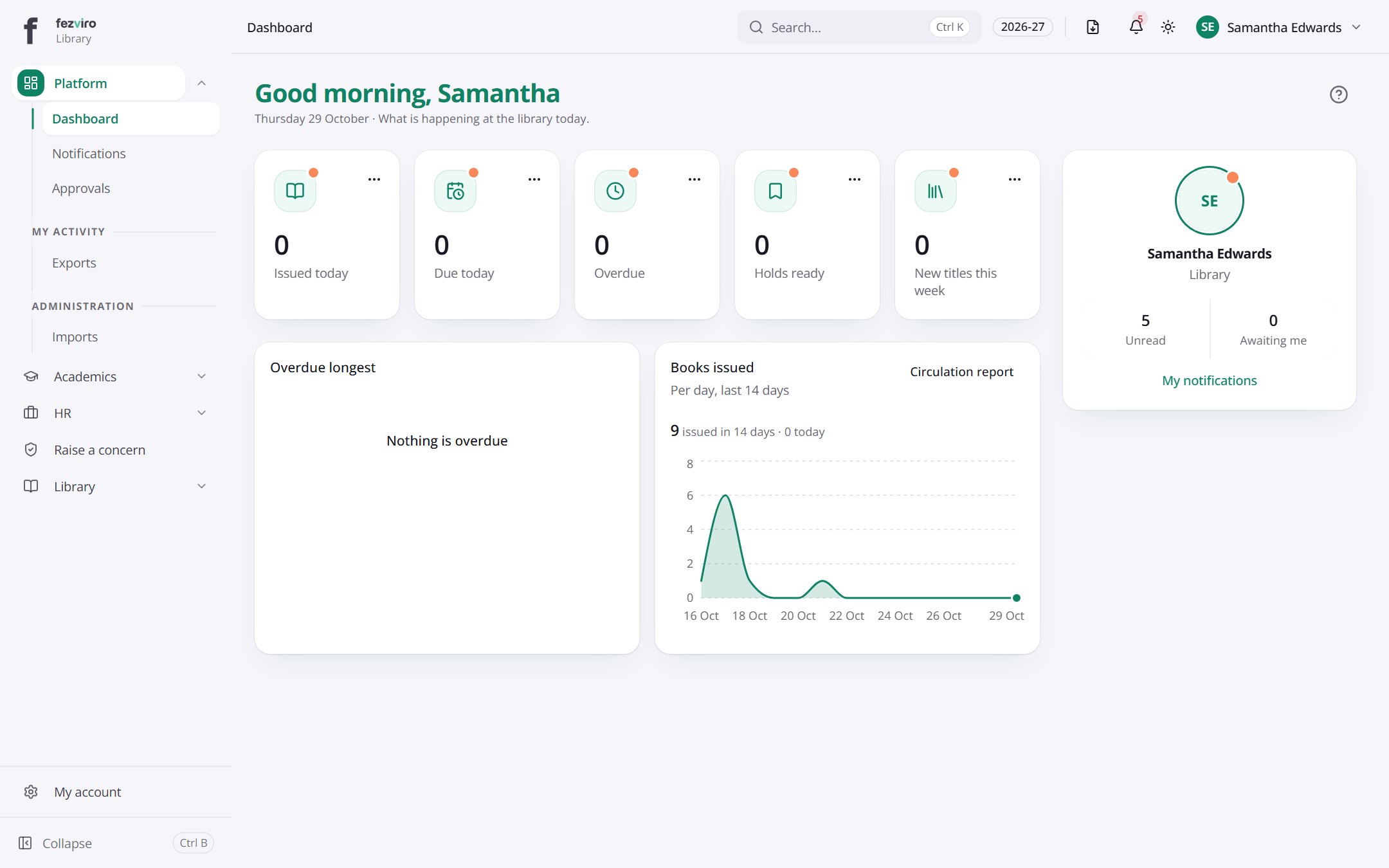Toggle the light/dark theme sun icon
The image size is (1389, 868).
click(1168, 27)
